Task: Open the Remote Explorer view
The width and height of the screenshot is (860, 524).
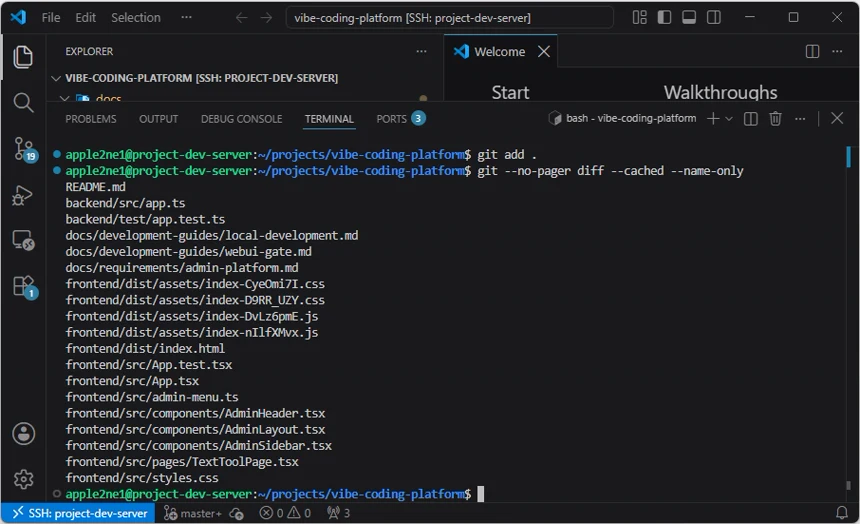Action: pos(23,240)
